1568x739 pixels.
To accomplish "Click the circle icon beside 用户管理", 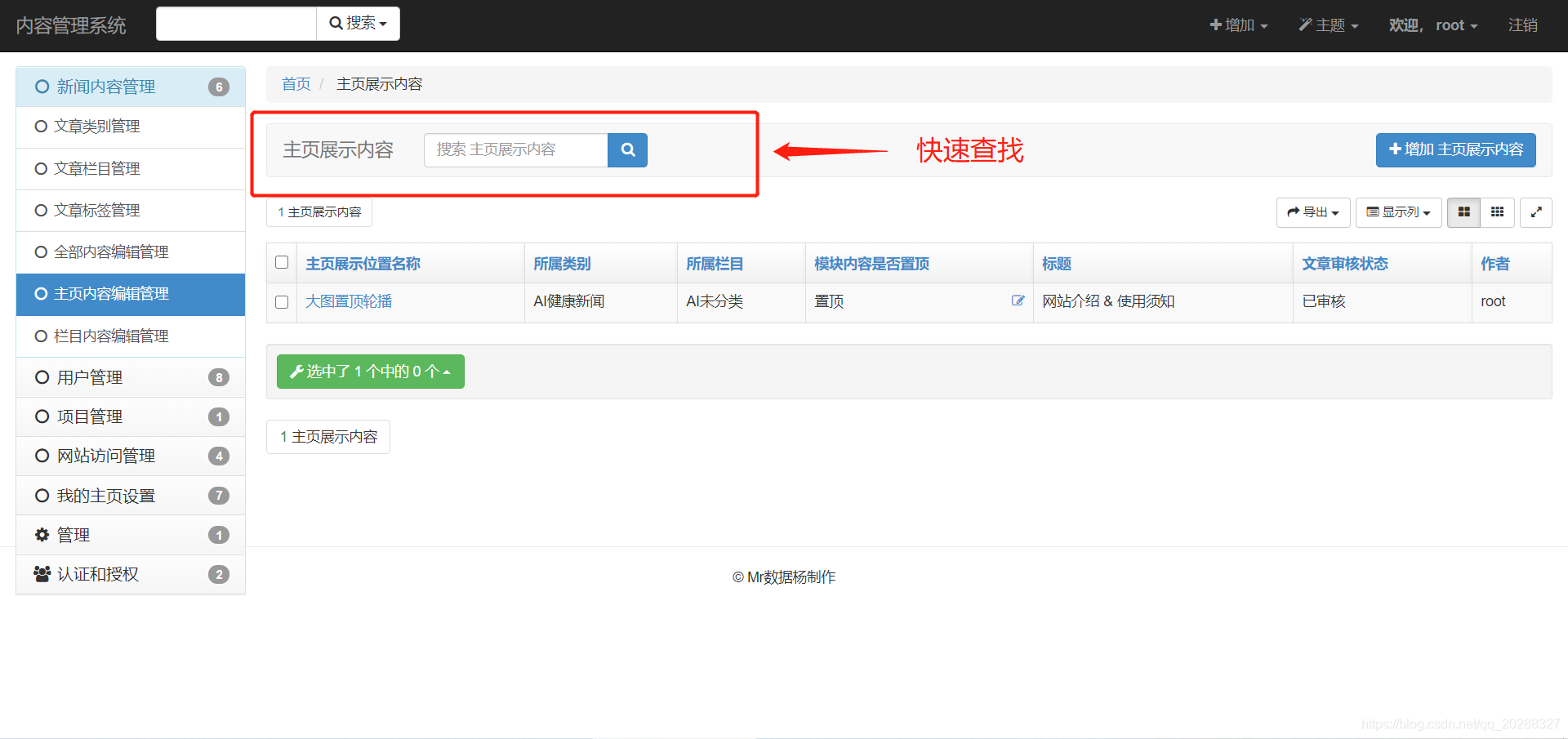I will pos(42,377).
